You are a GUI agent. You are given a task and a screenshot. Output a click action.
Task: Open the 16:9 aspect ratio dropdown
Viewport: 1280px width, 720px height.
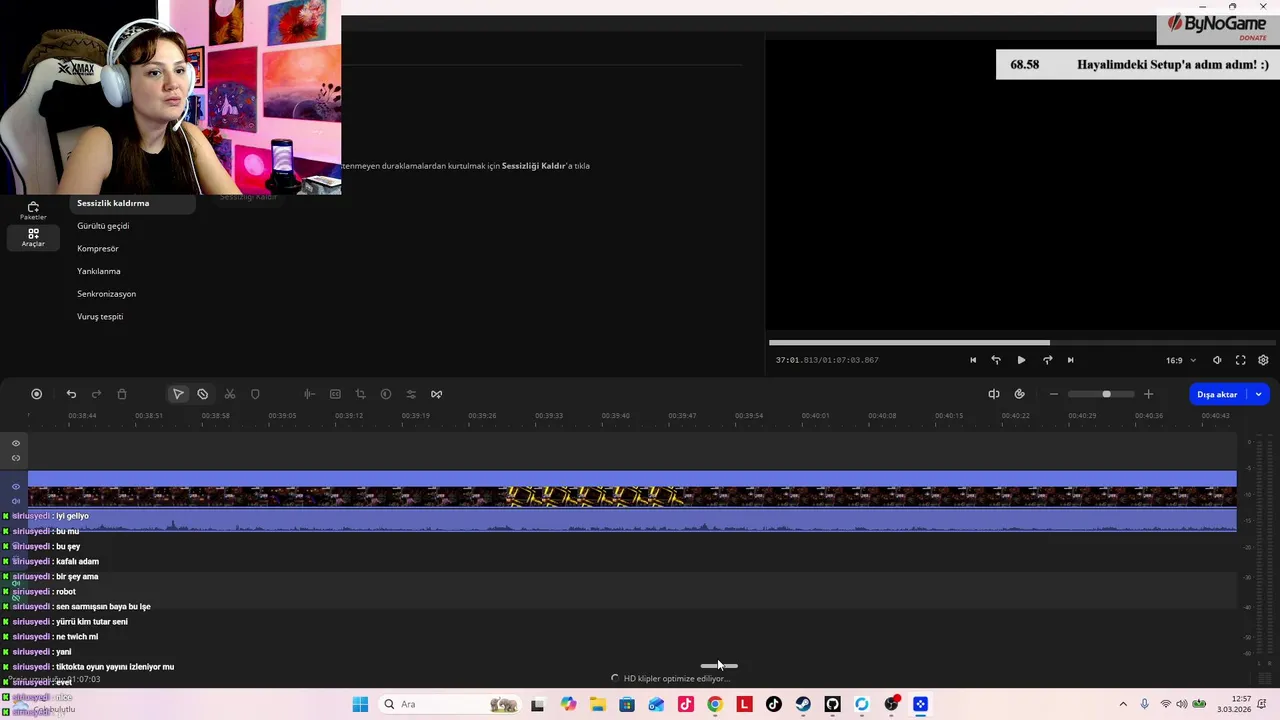(1180, 360)
